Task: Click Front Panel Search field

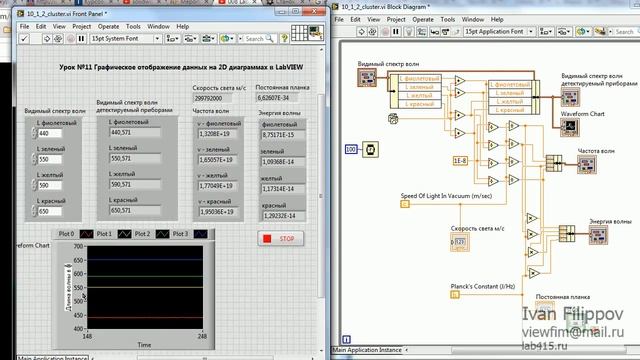Action: tap(258, 39)
